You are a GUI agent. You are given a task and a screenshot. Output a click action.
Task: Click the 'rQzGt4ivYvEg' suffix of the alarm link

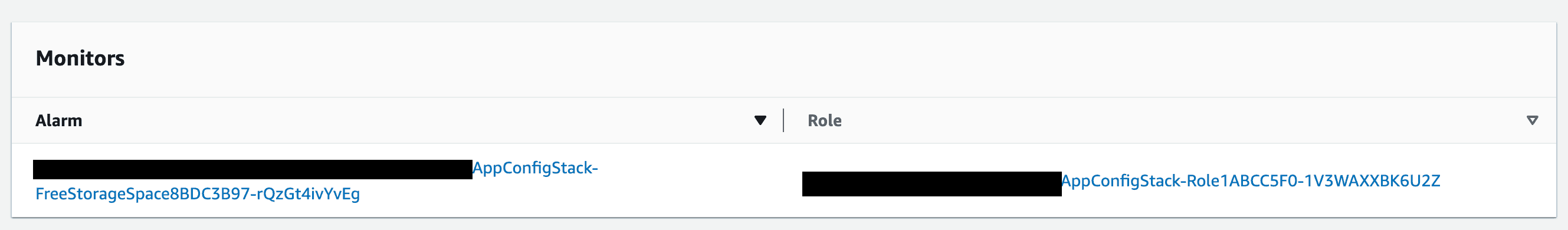point(308,194)
